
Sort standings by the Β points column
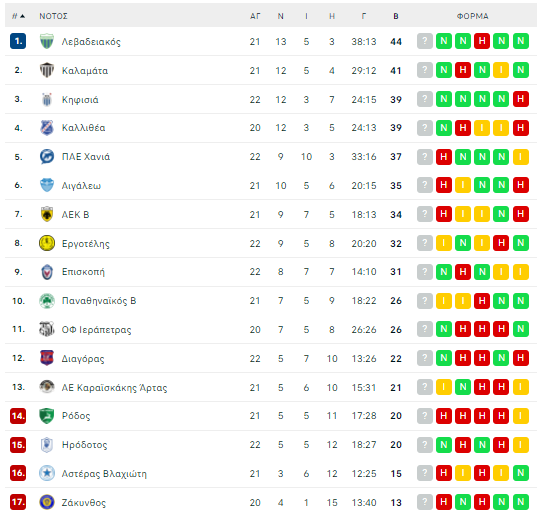396,16
